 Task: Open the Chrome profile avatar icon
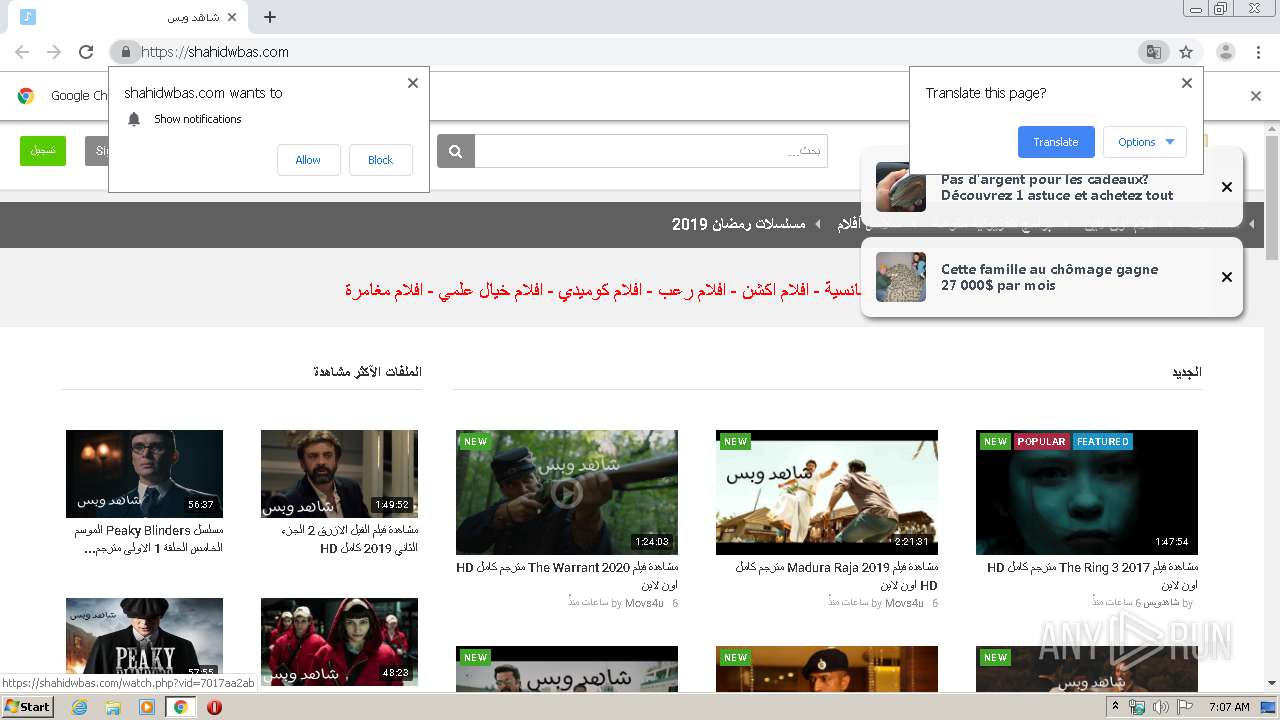pos(1225,52)
